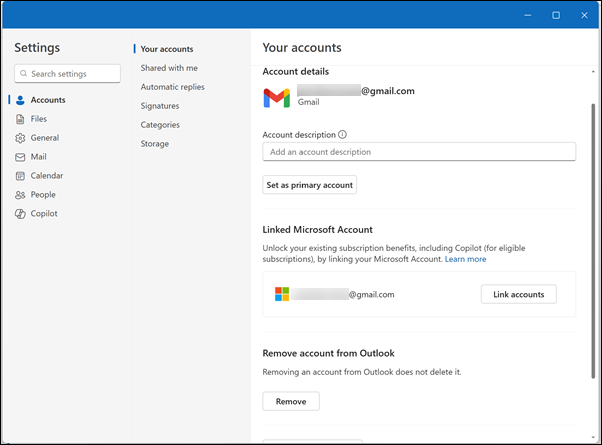The width and height of the screenshot is (602, 445).
Task: Click Set as primary account button
Action: point(309,185)
